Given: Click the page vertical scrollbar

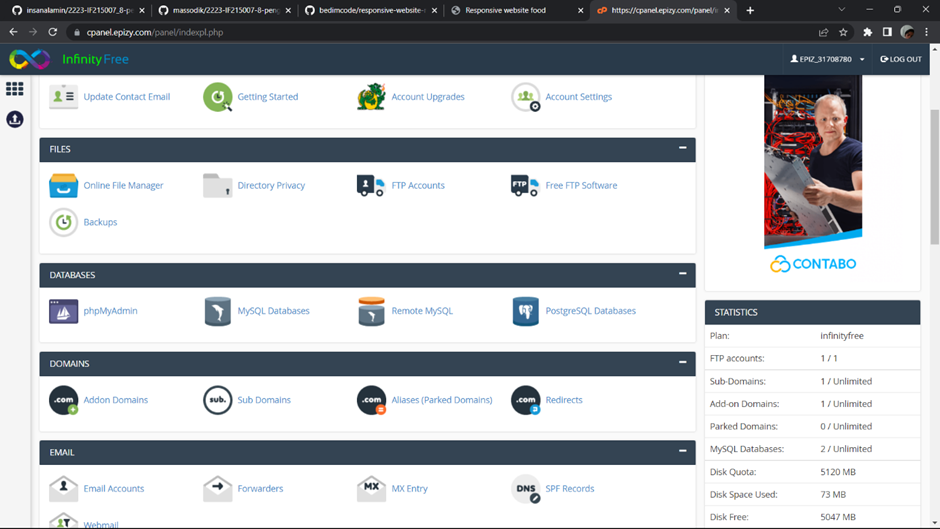Looking at the screenshot, I should point(934,178).
